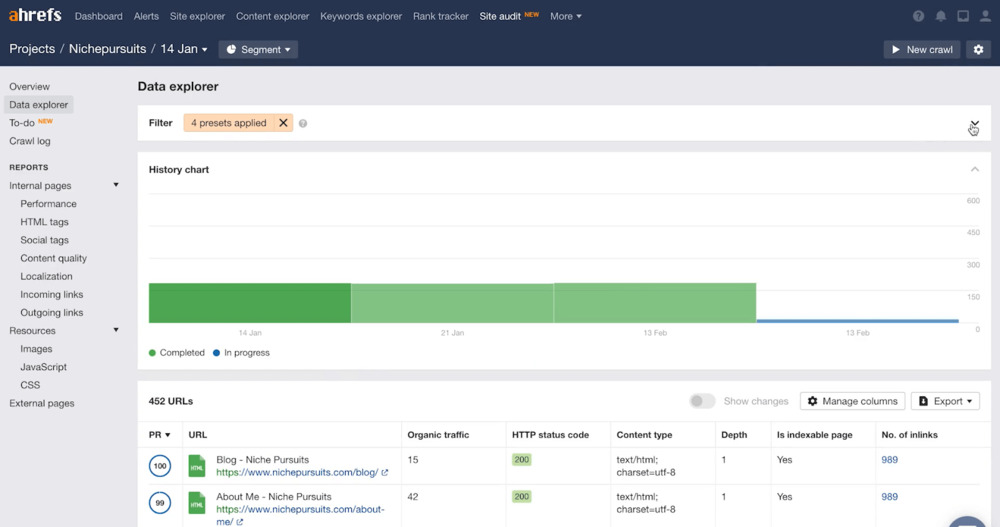This screenshot has width=1000, height=527.
Task: Expand the Filter panel chevron
Action: 974,124
